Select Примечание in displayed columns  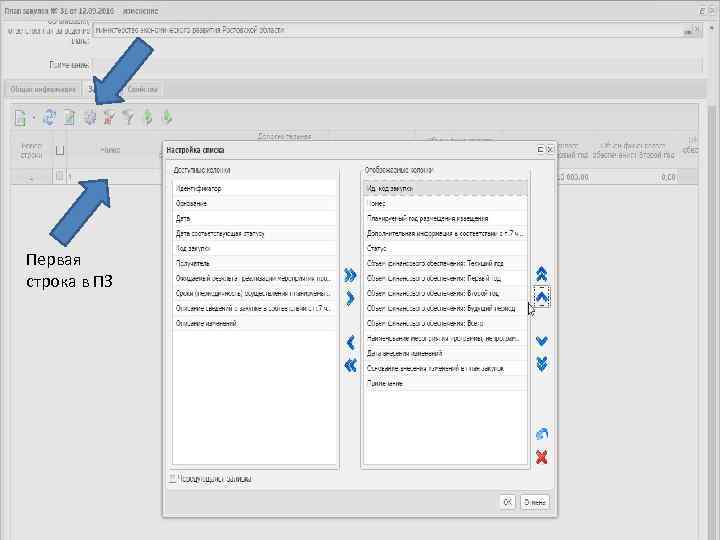(x=445, y=383)
